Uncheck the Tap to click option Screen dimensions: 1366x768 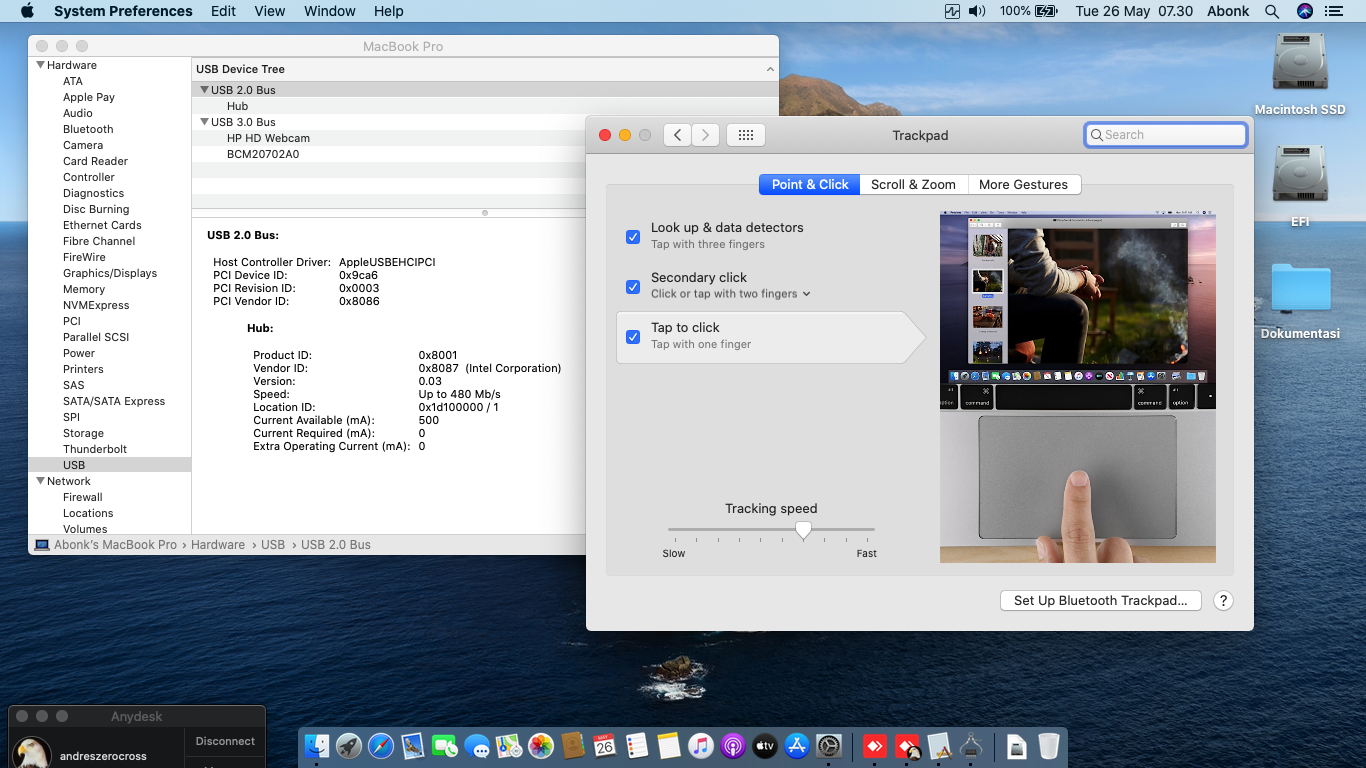[633, 337]
